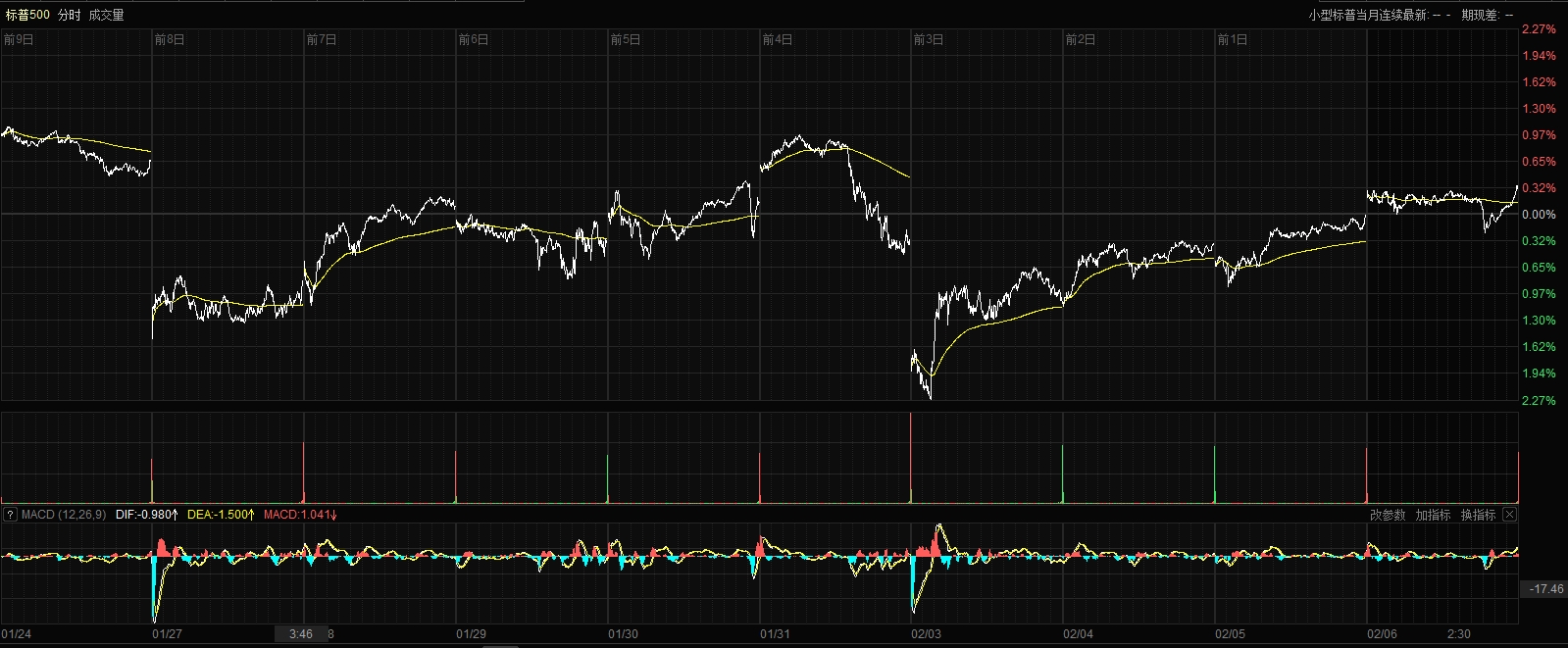This screenshot has width=1568, height=648.
Task: Click the 02/03 date on time axis
Action: 927,634
